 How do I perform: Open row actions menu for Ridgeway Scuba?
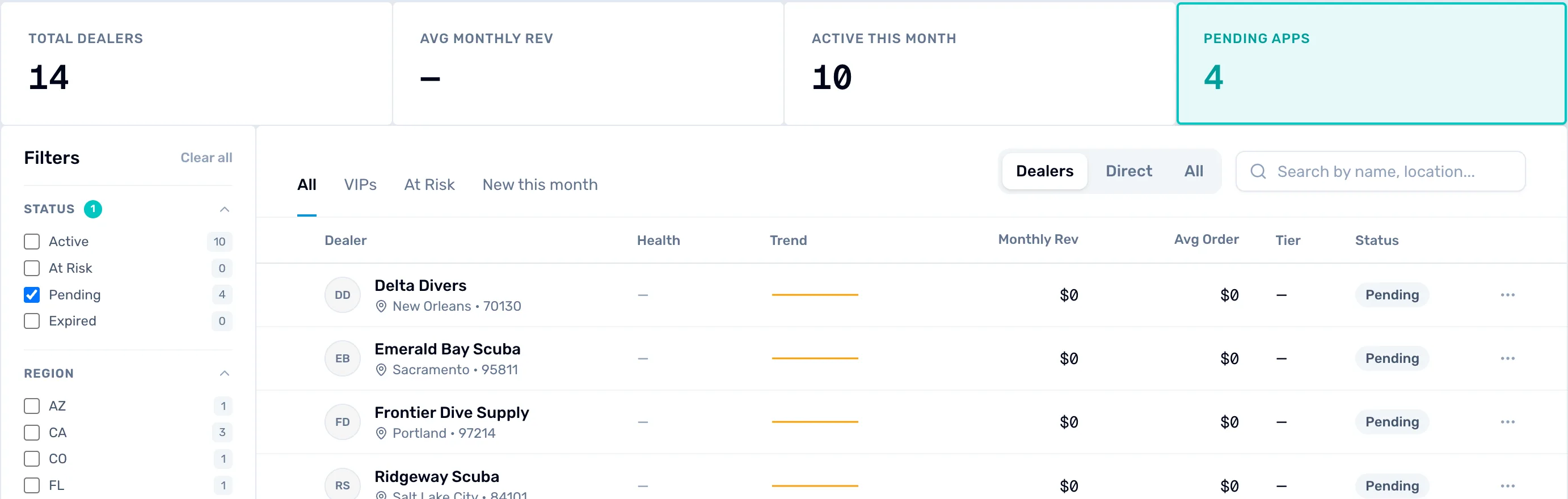tap(1507, 485)
